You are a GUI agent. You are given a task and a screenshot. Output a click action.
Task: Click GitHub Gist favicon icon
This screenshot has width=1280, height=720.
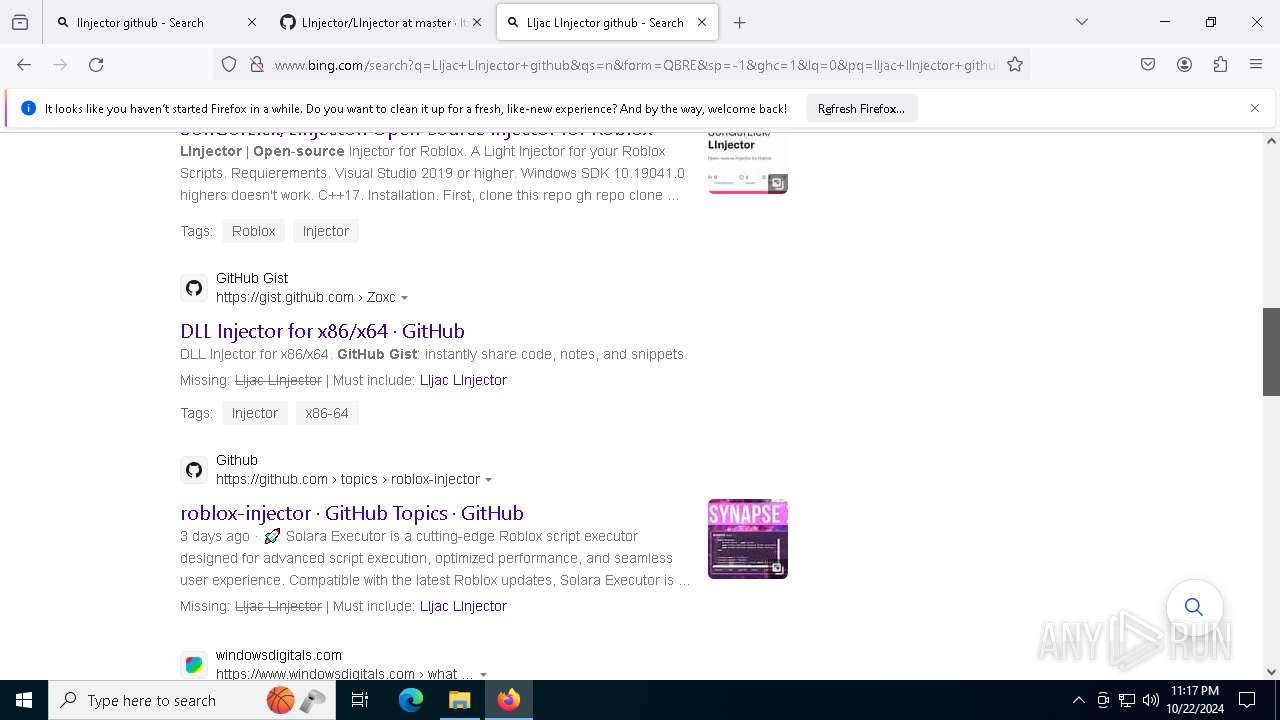pos(194,288)
